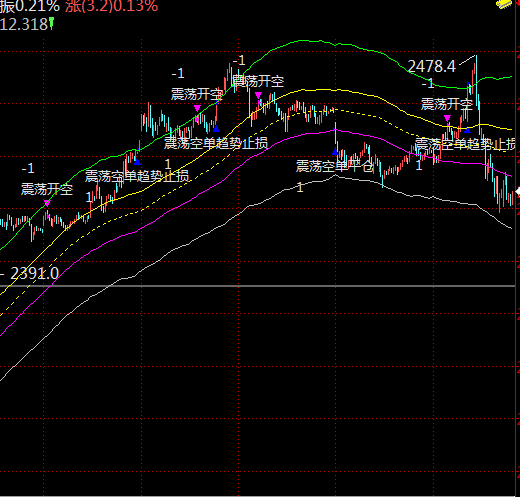Click the blue triangle beside 震荡空单平仓

tap(335, 152)
